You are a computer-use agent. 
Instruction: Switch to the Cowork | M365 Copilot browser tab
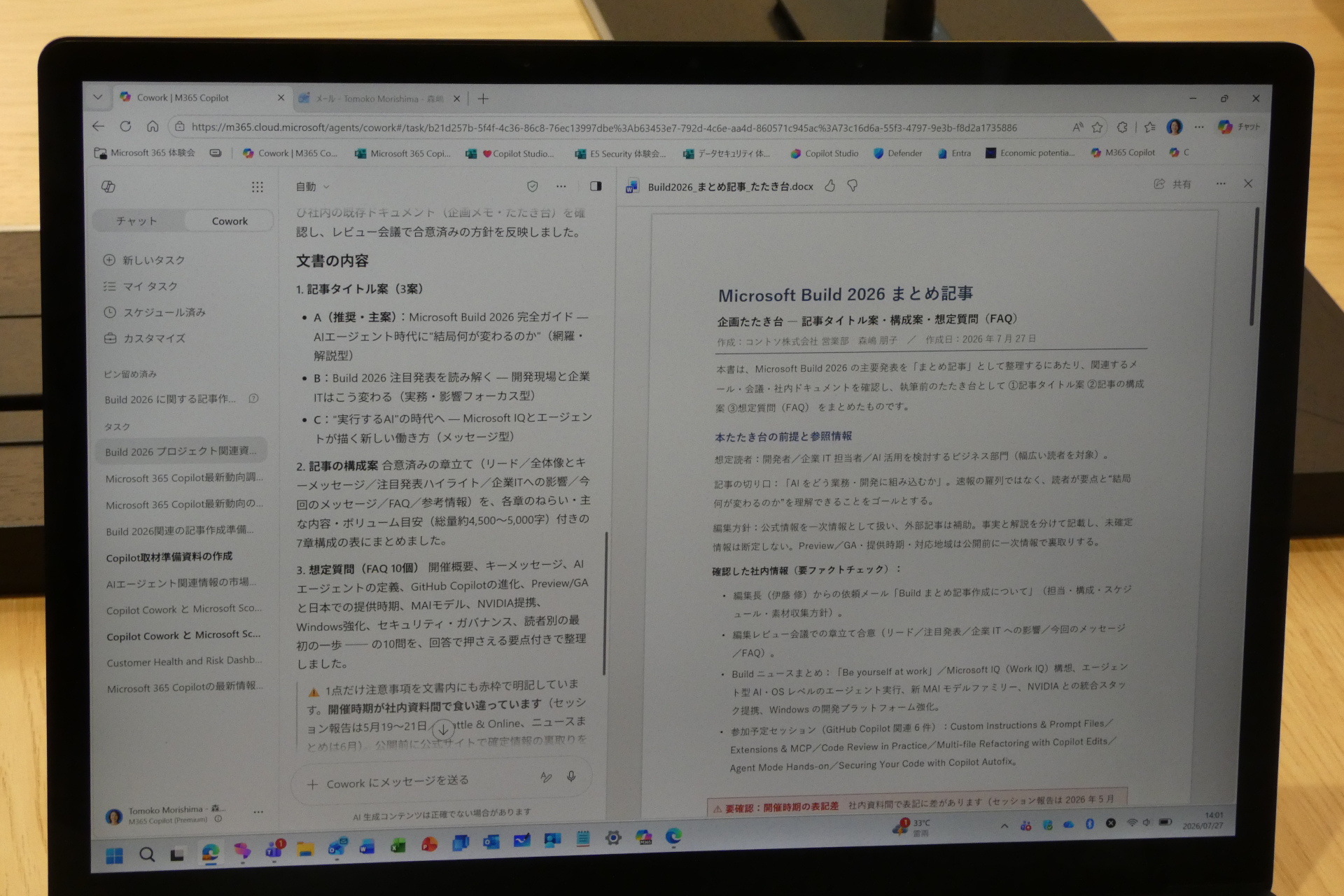[x=202, y=98]
